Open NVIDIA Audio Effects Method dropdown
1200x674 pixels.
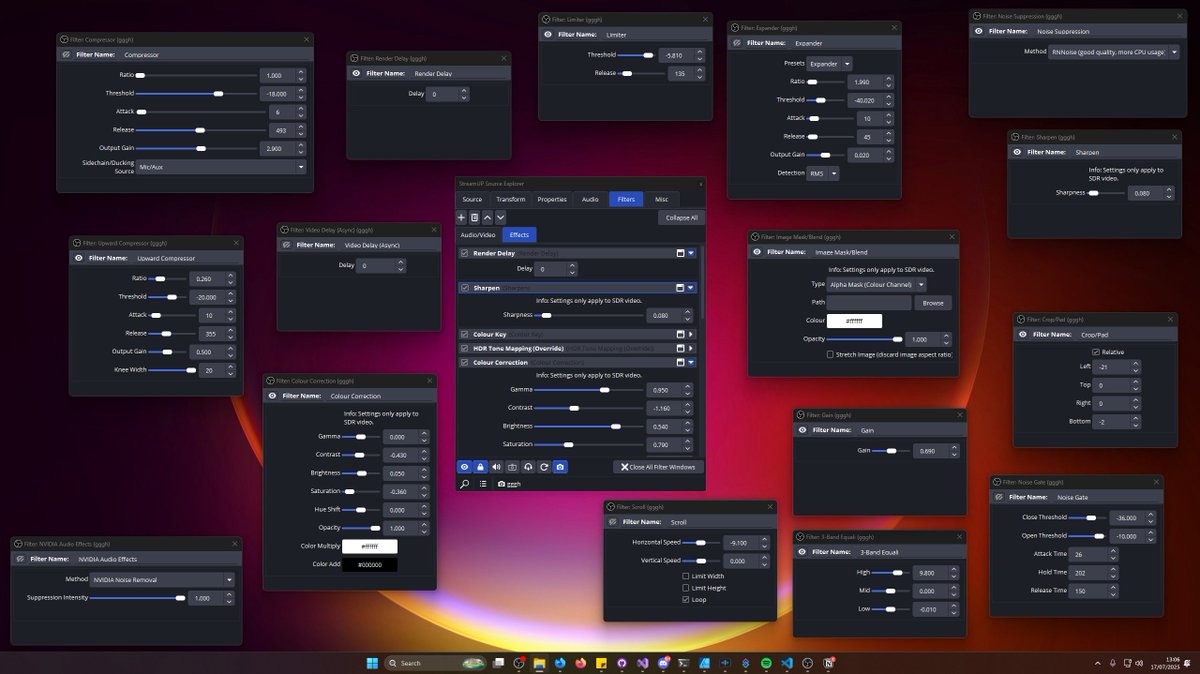pyautogui.click(x=162, y=579)
